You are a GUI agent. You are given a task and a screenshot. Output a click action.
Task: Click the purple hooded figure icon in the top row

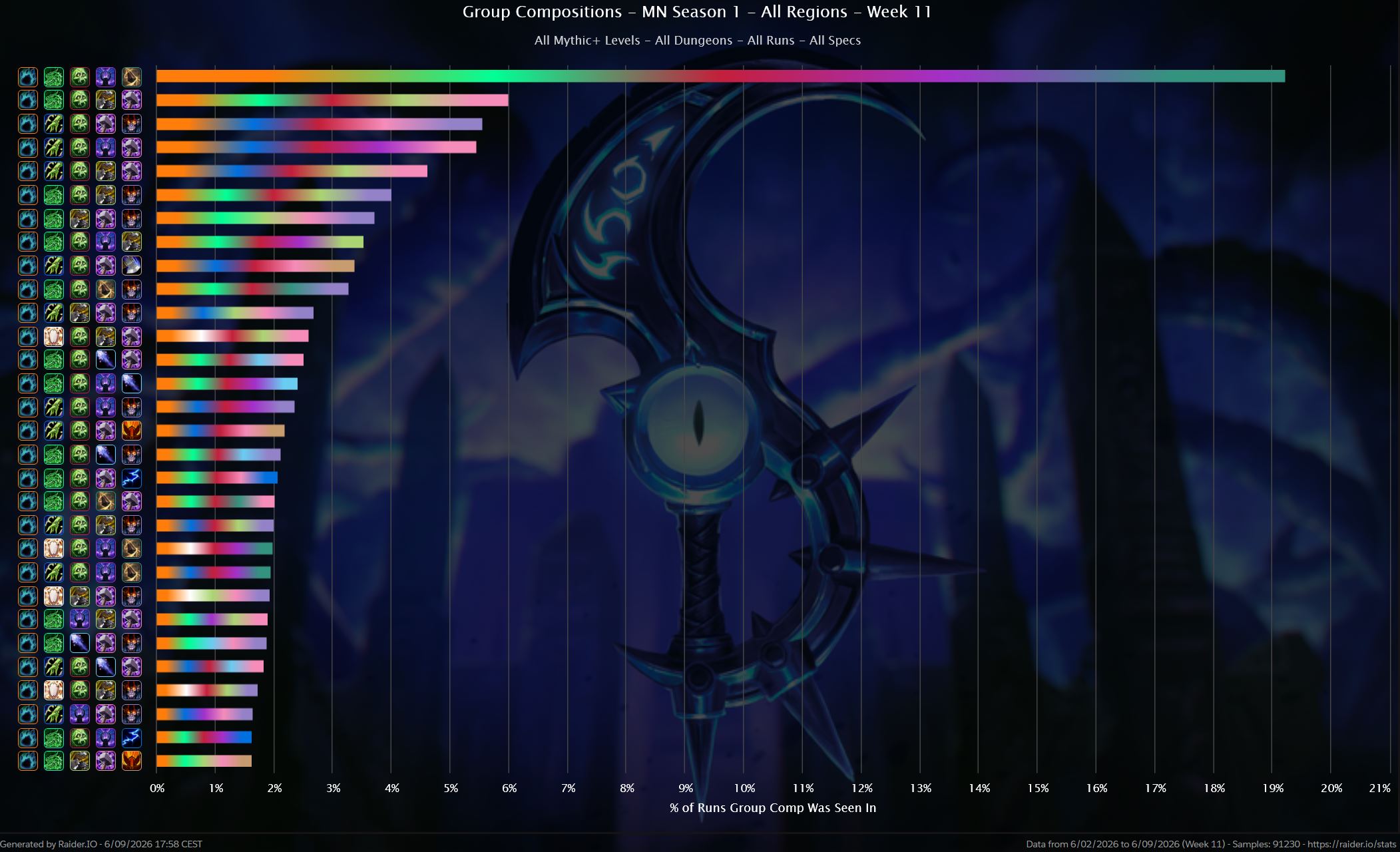coord(106,77)
